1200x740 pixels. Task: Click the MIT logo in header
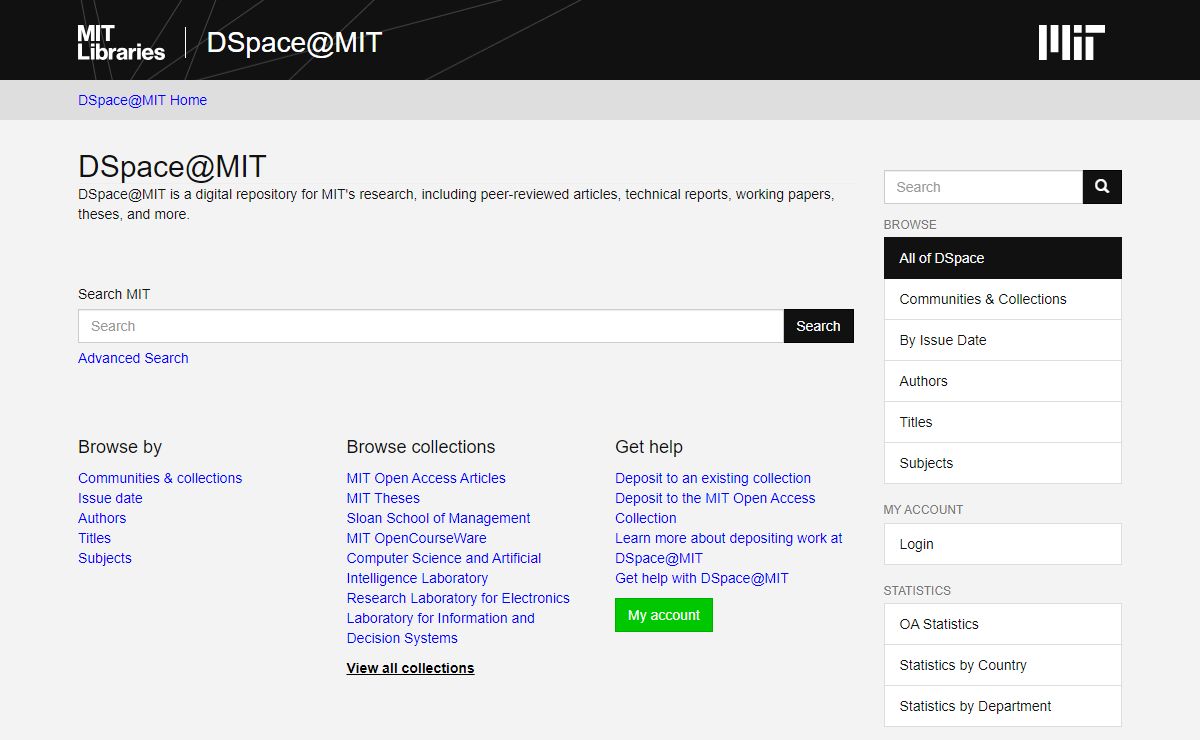(1071, 43)
